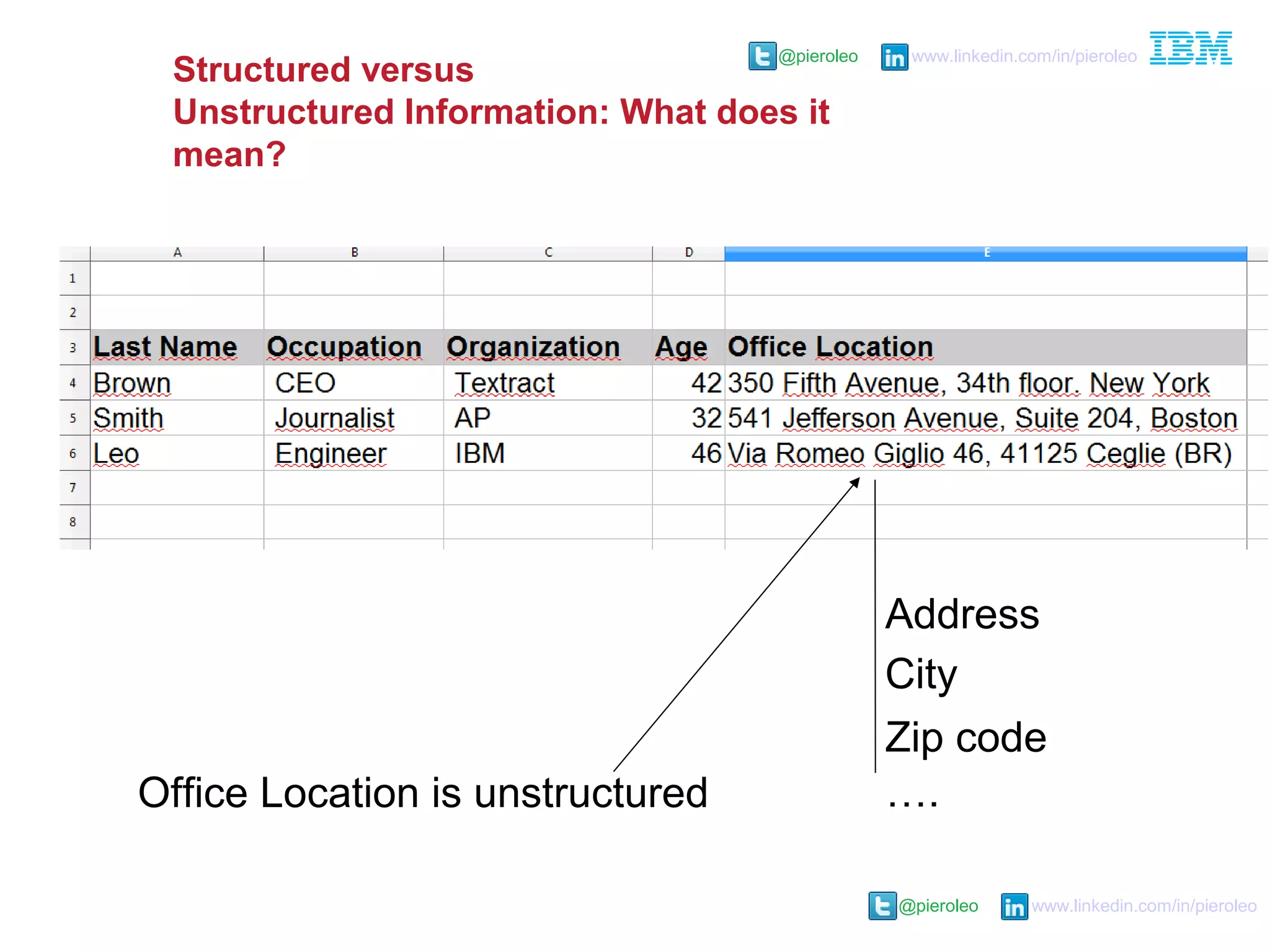
Task: Click the 'Office Location' header cell
Action: tap(986, 347)
